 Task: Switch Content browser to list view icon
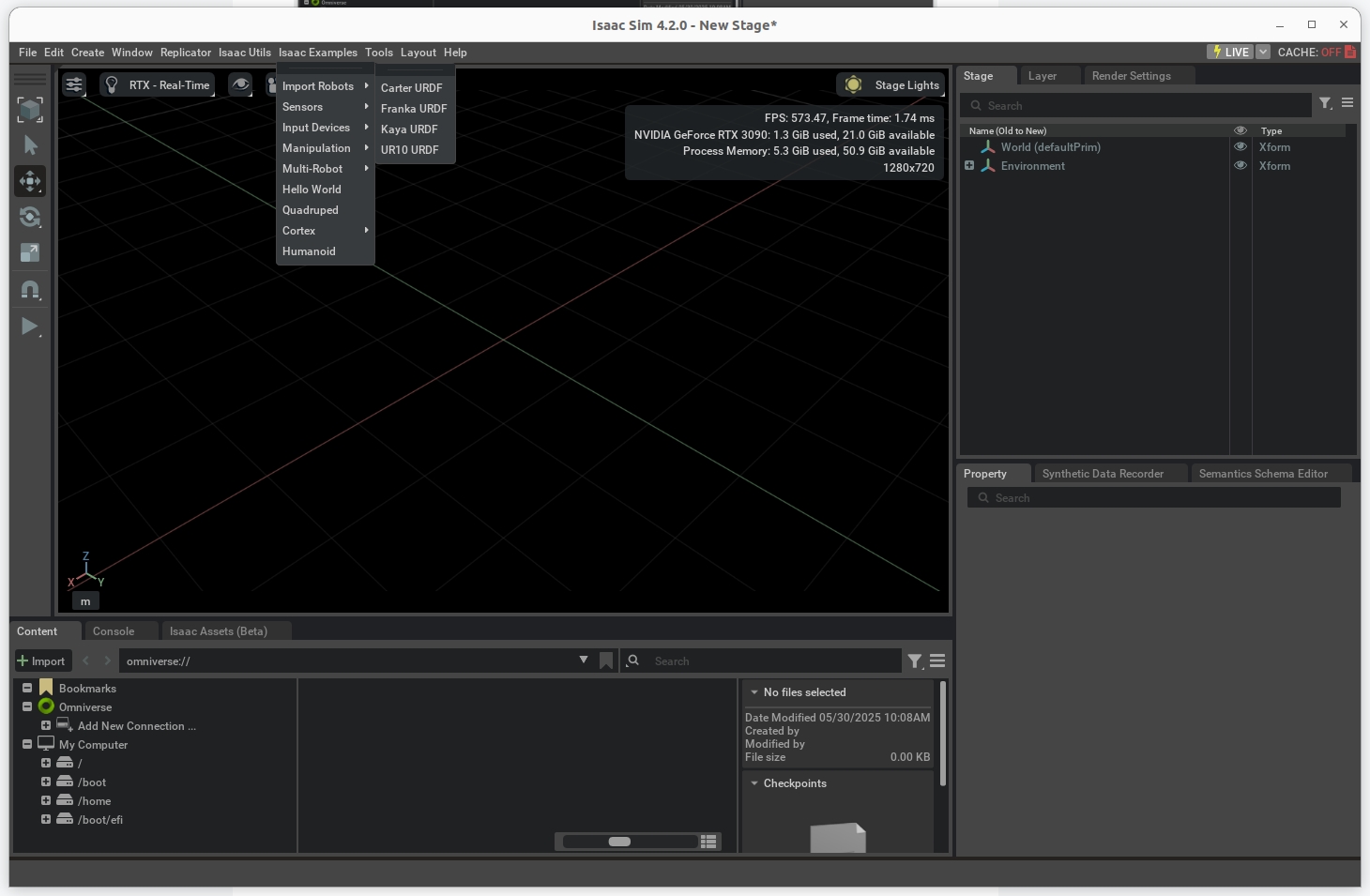(x=708, y=842)
